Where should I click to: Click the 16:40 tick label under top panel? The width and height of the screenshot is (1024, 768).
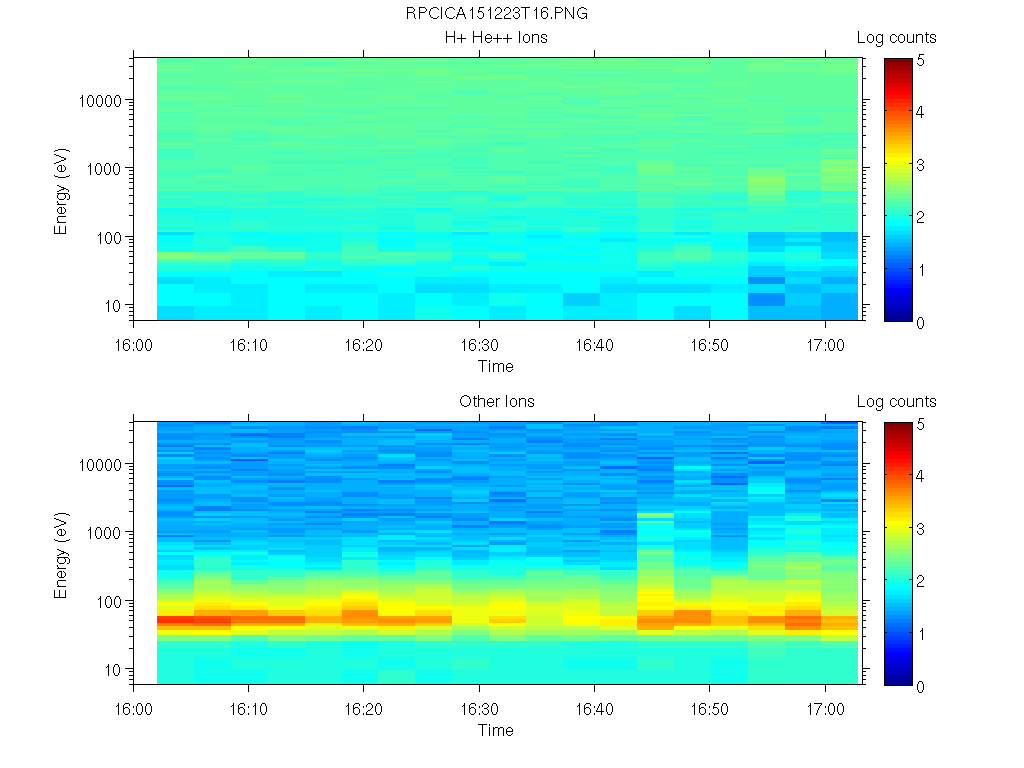(594, 345)
